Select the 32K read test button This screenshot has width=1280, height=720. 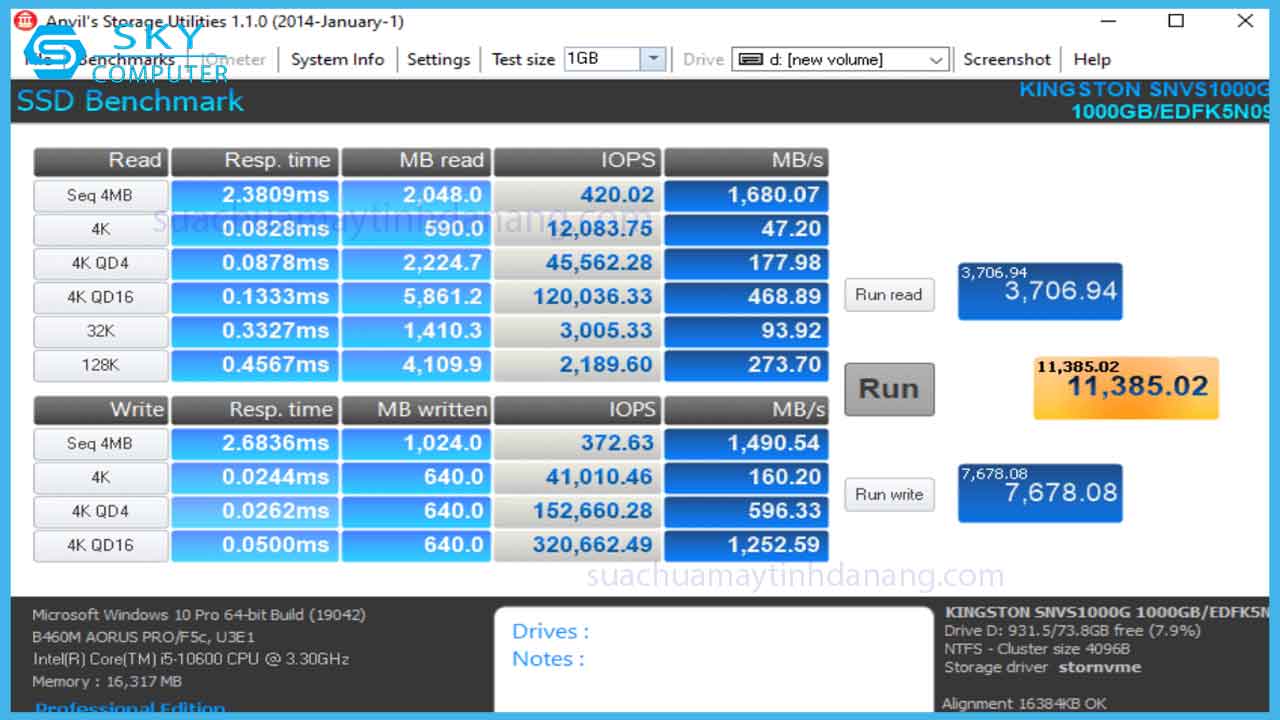(x=100, y=332)
